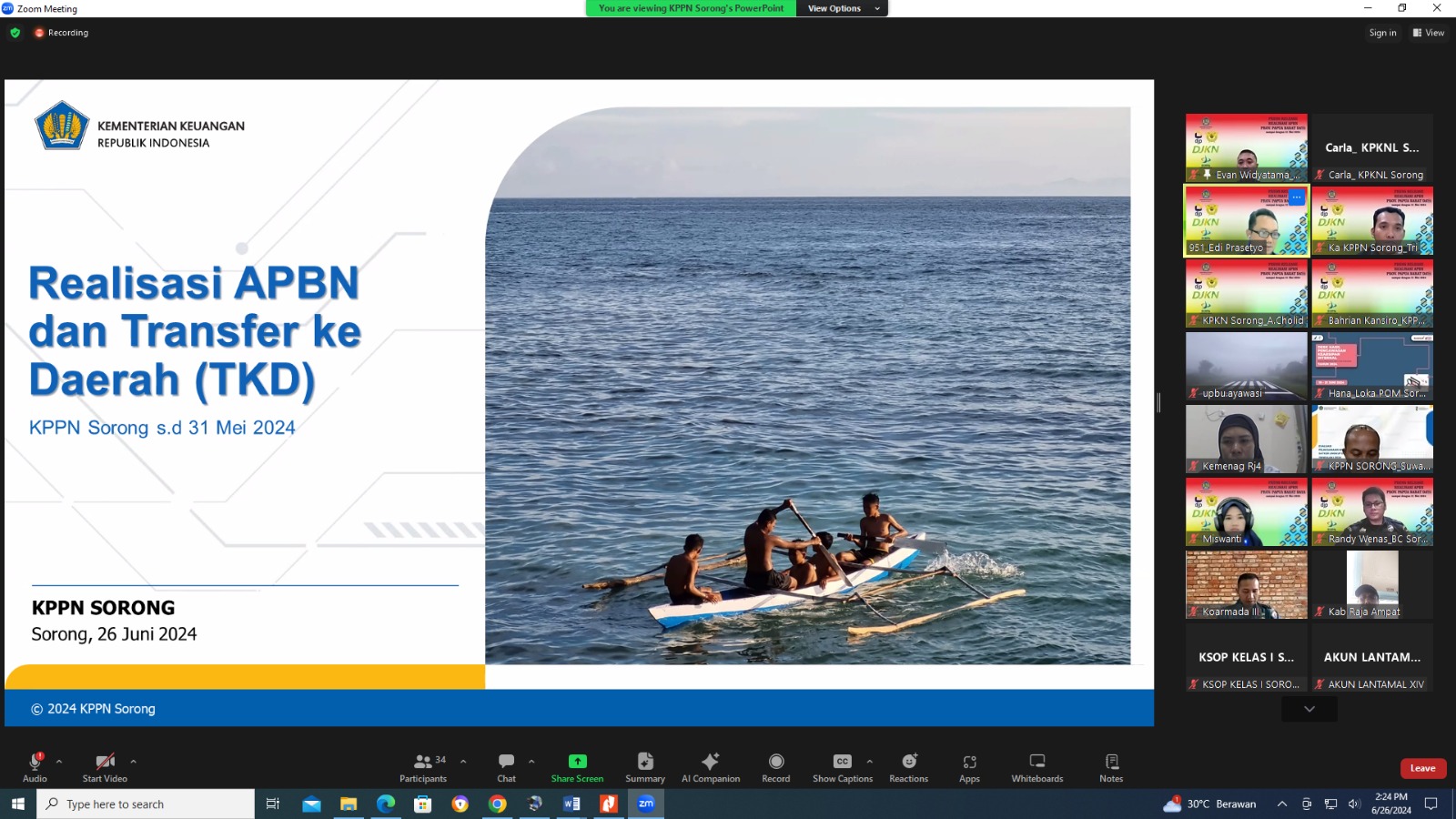Open the Chat panel icon

[506, 763]
